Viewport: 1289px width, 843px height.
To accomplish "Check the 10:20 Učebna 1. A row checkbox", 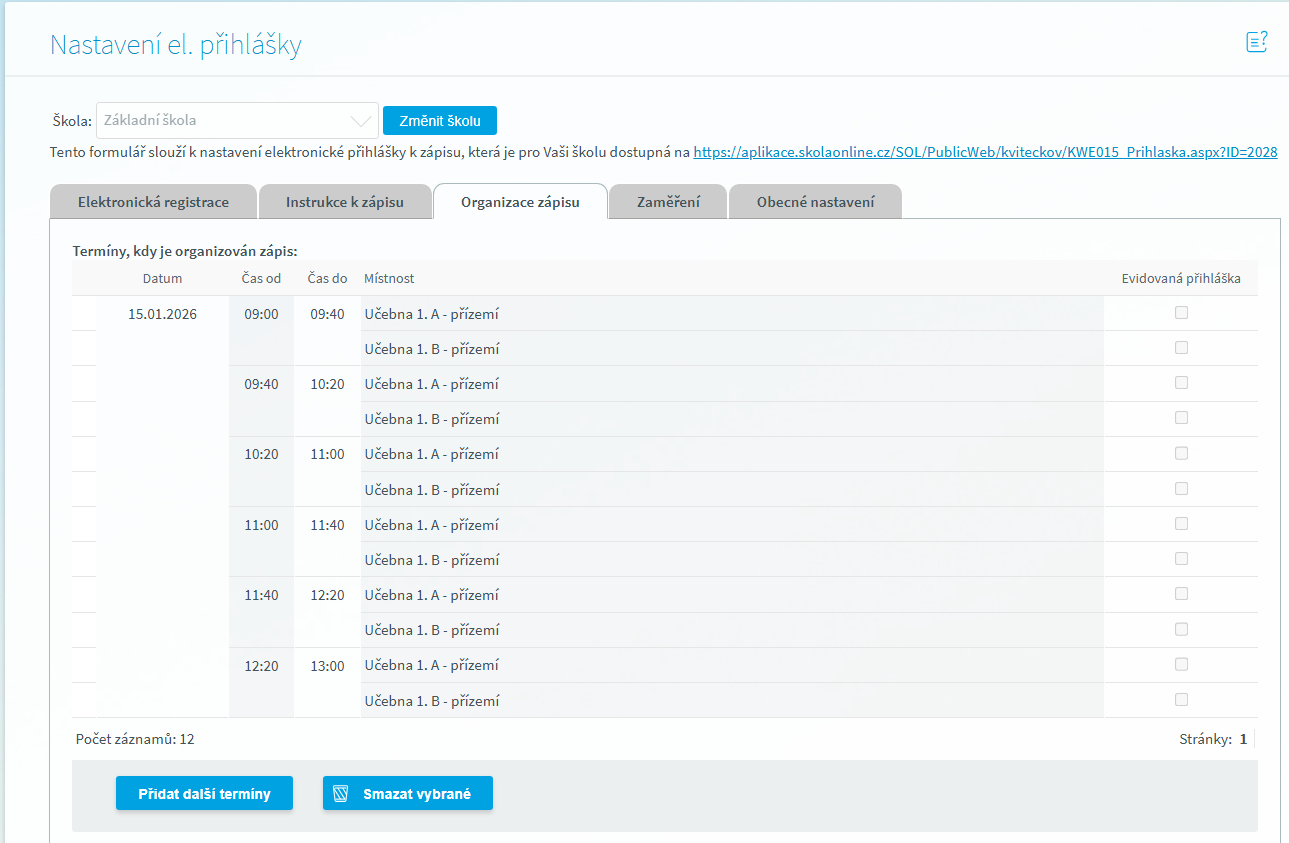I will point(1181,453).
